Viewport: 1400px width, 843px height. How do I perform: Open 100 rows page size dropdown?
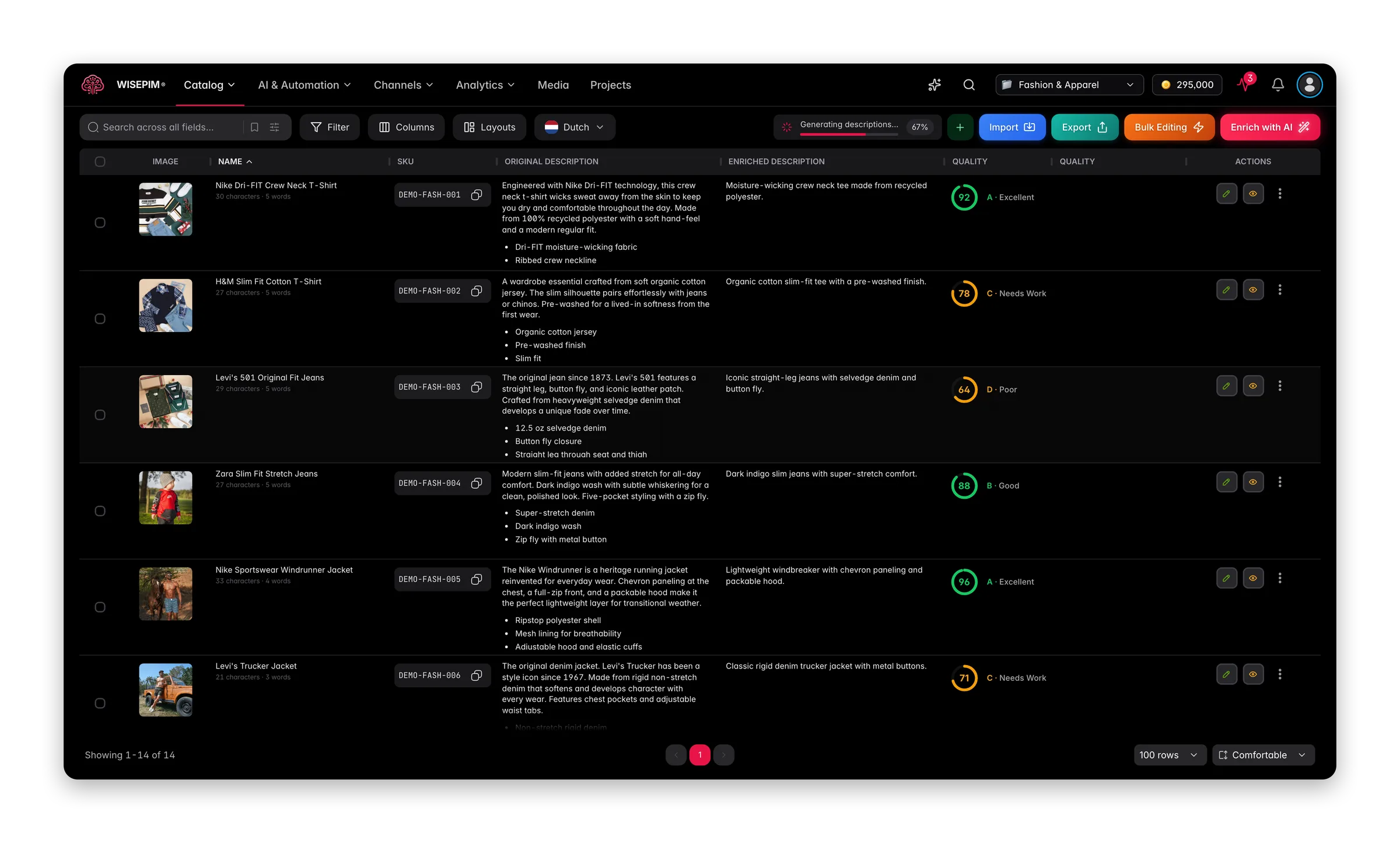click(x=1169, y=755)
